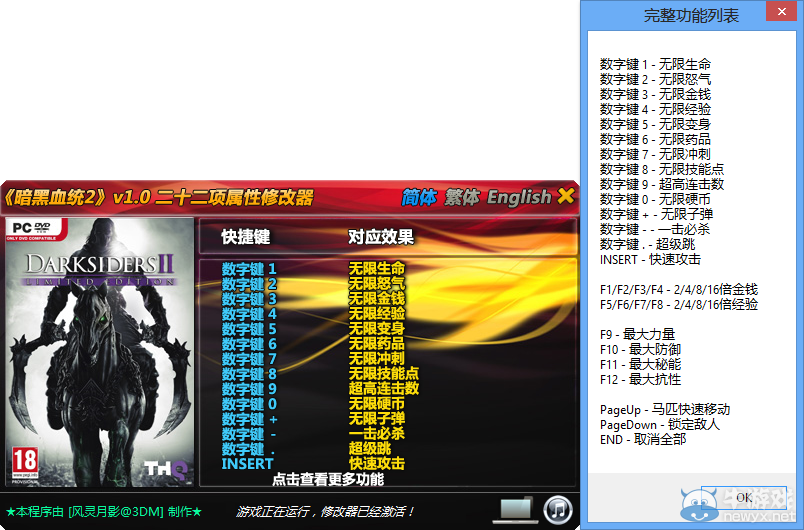Image resolution: width=804 pixels, height=530 pixels.
Task: Select 快速攻击 effect in trainer list
Action: coord(377,463)
